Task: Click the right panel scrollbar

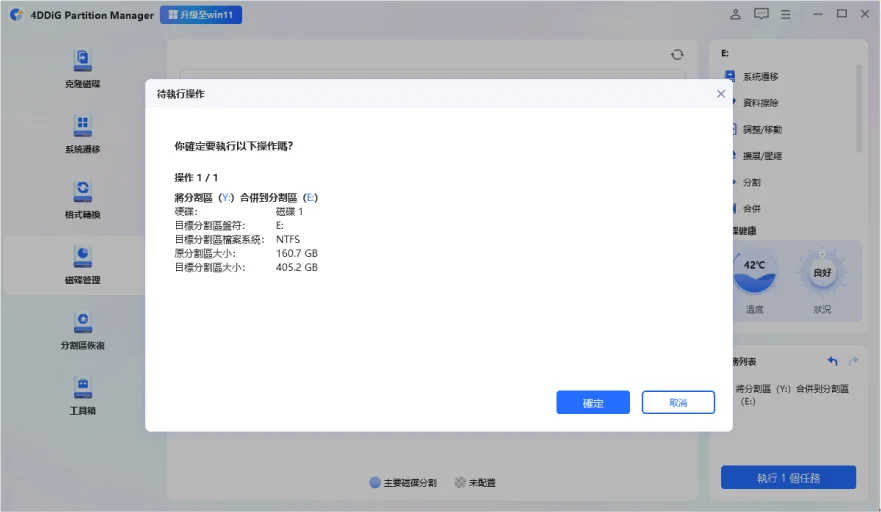Action: (859, 108)
